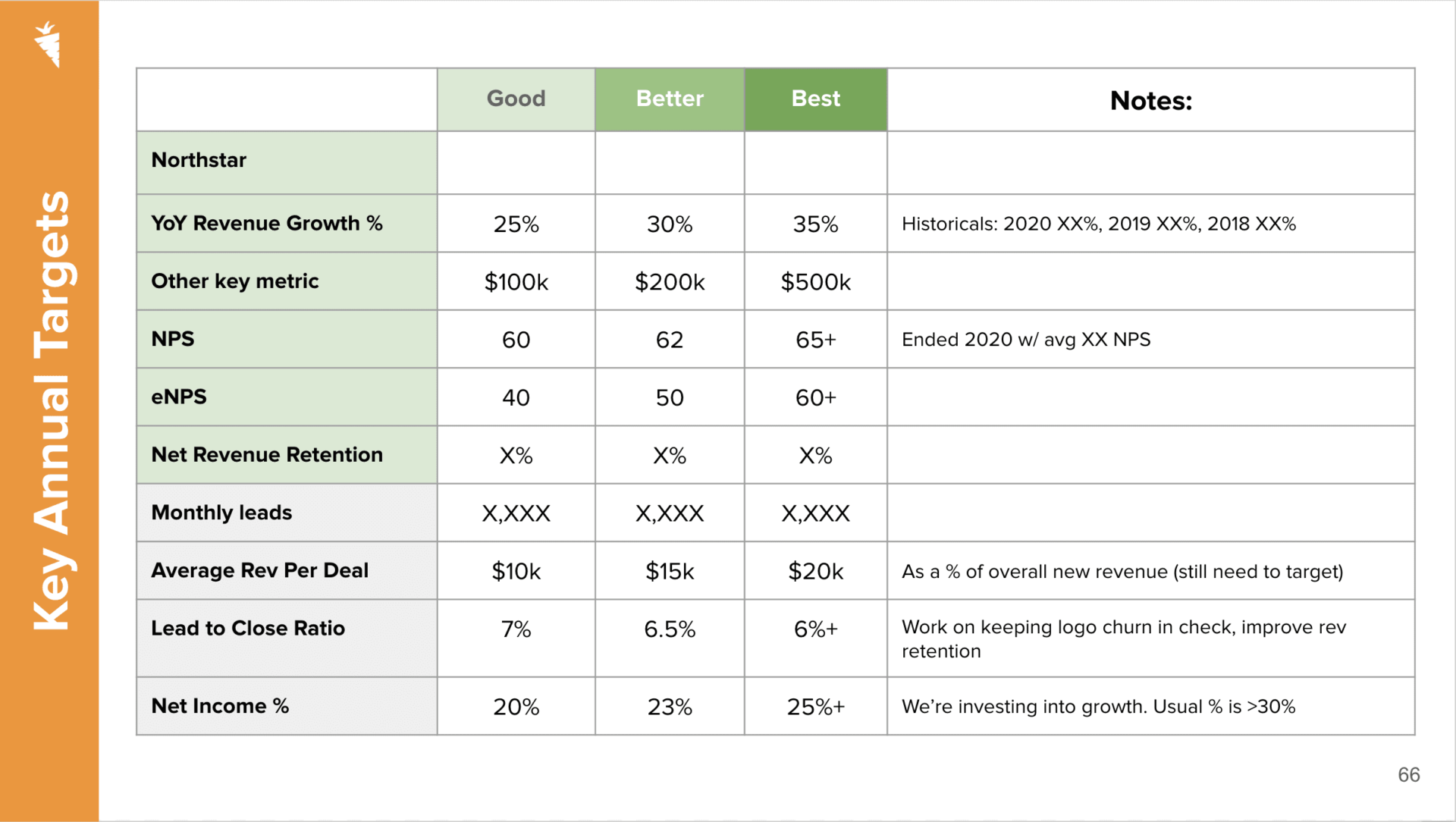Select the $500k Other key metric cell
1456x822 pixels.
pos(815,282)
